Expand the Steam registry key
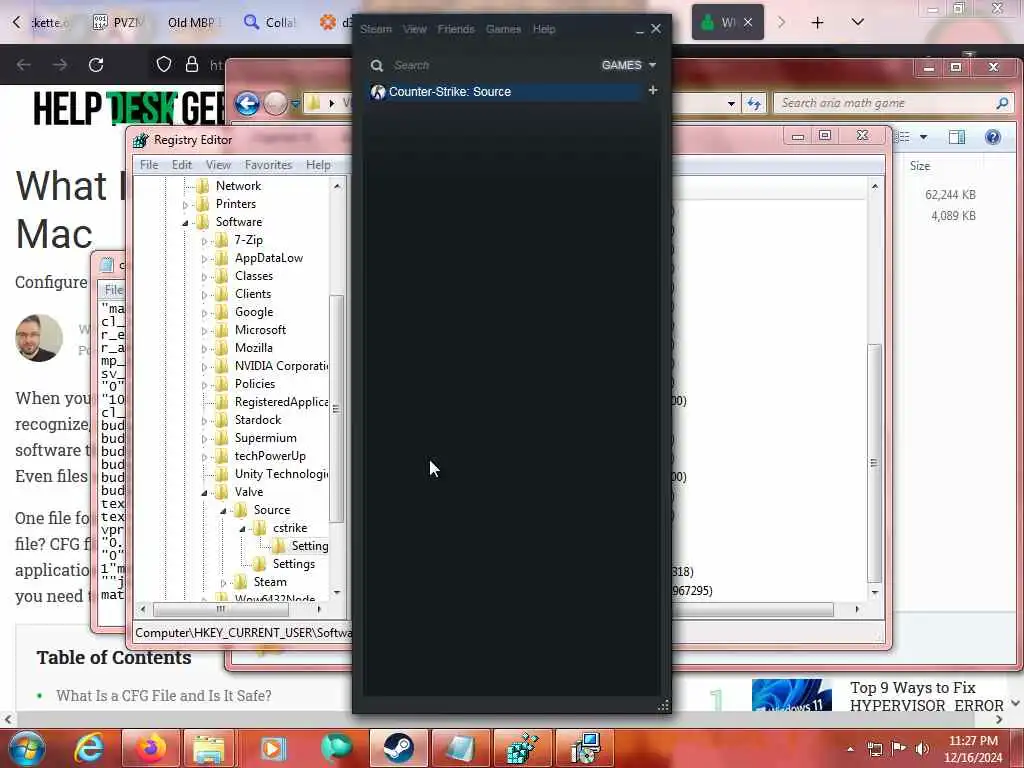This screenshot has height=768, width=1024. [x=223, y=583]
